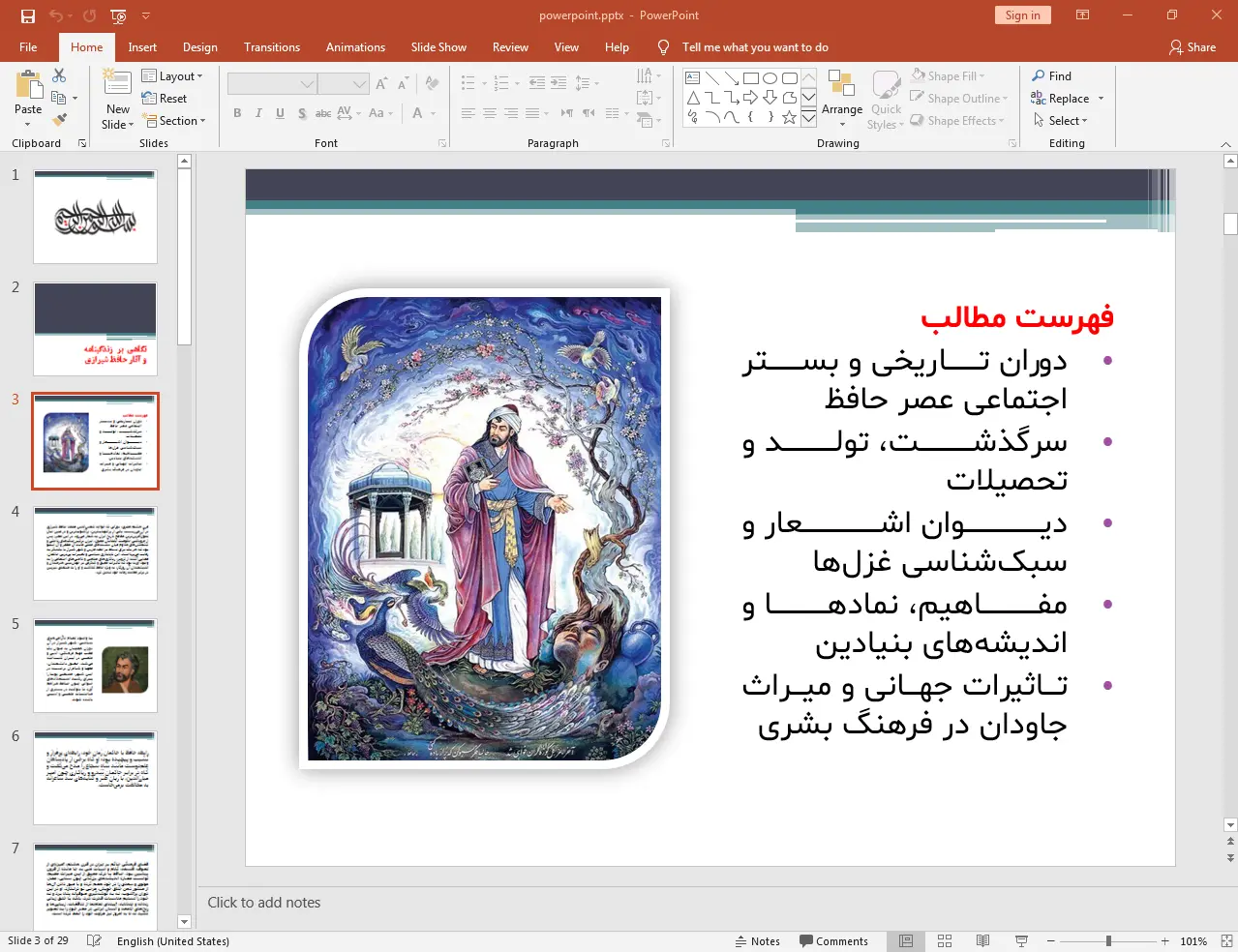Click the Tell me lightbulb icon

pyautogui.click(x=663, y=47)
